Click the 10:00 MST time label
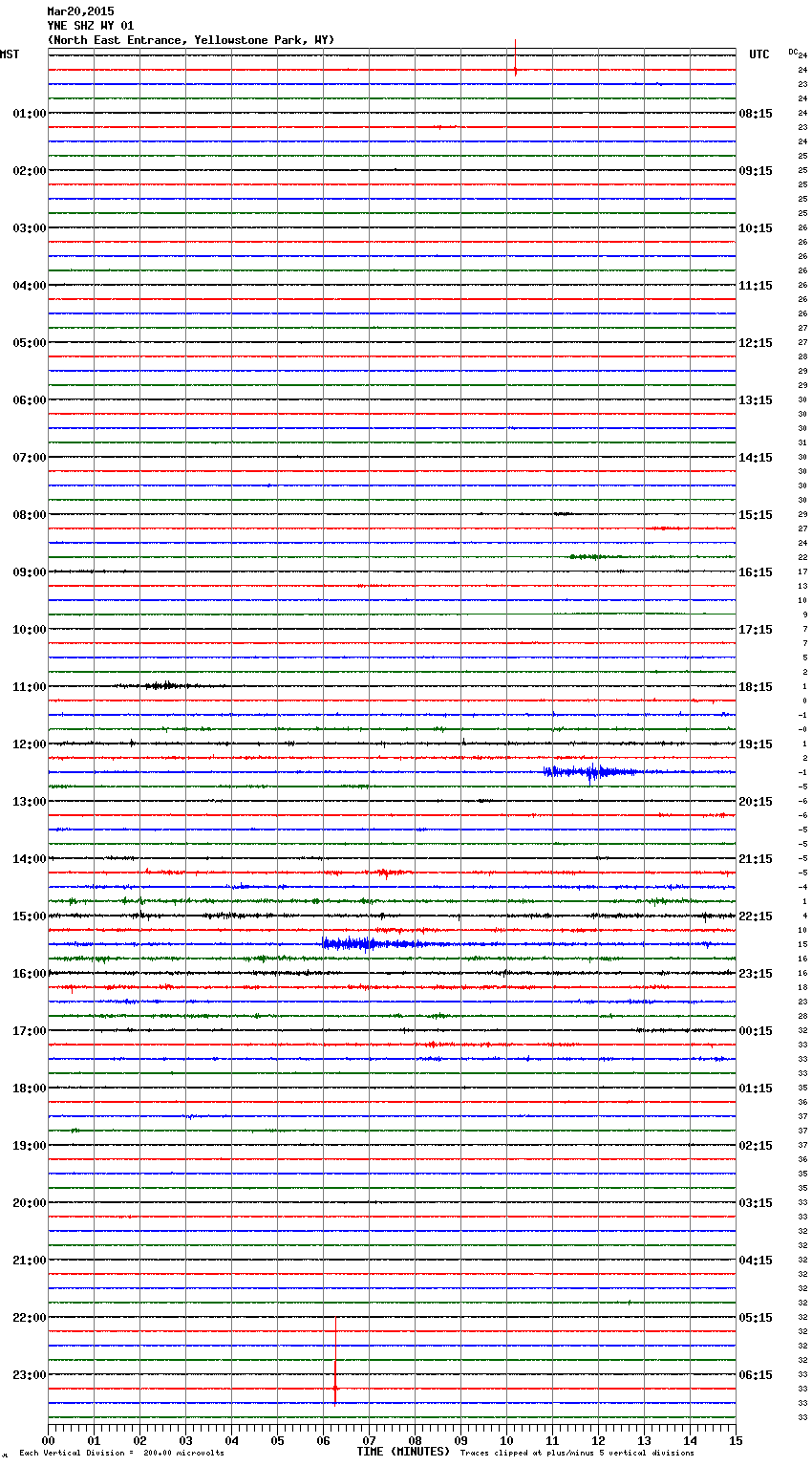 tap(30, 630)
